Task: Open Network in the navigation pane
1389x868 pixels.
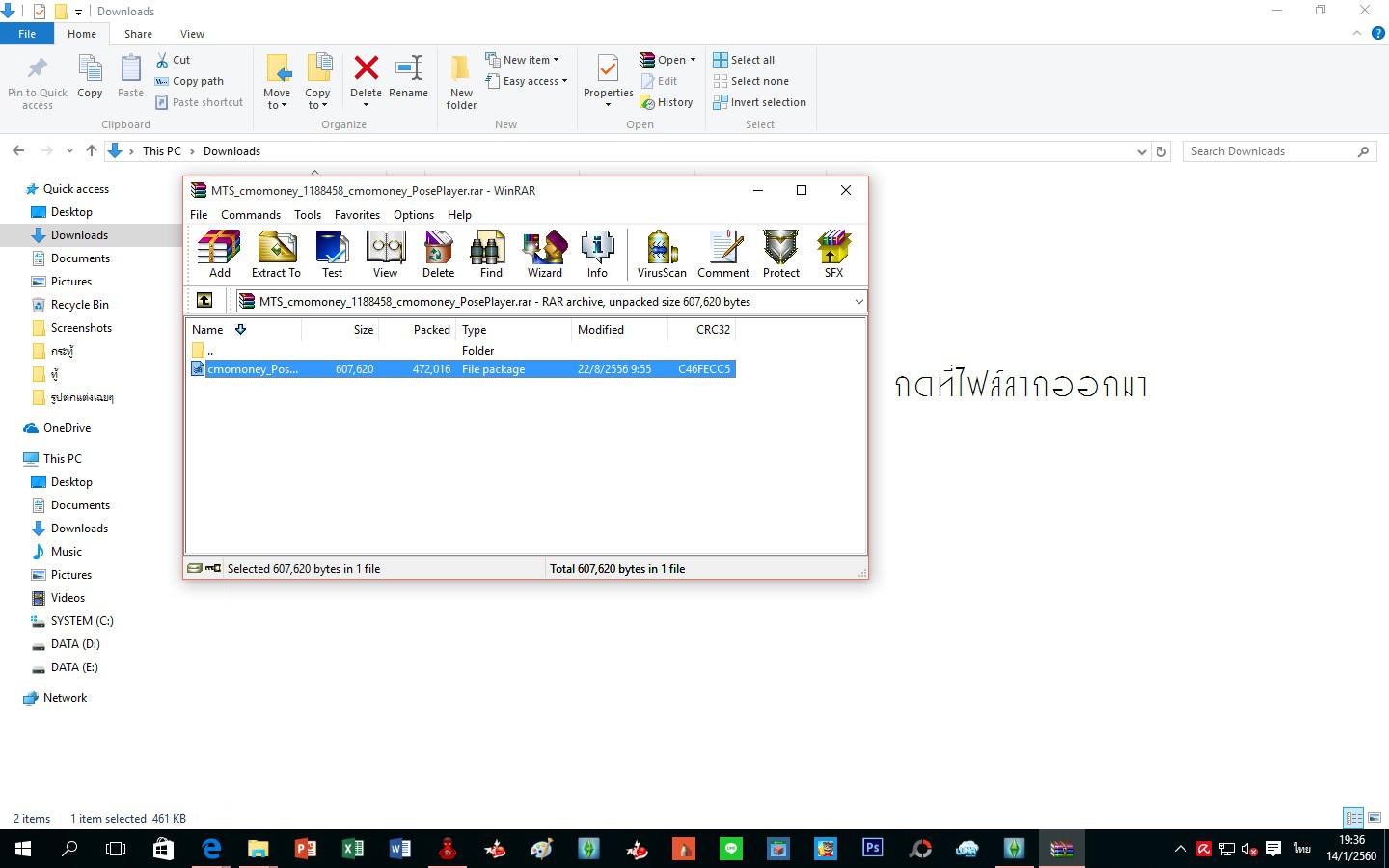Action: [65, 698]
